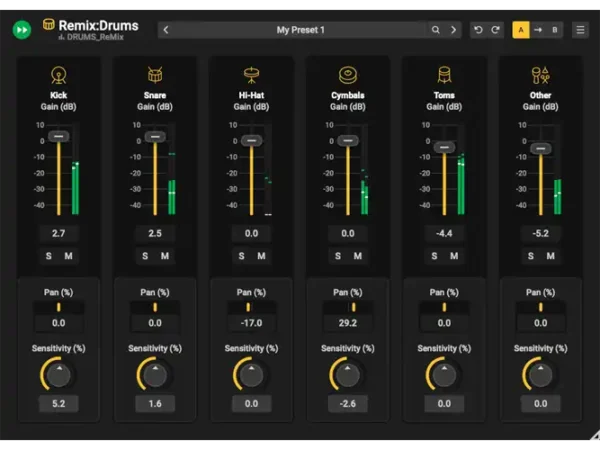The height and width of the screenshot is (450, 600).
Task: Click the Hi-Hat sensitivity knob
Action: pyautogui.click(x=251, y=375)
